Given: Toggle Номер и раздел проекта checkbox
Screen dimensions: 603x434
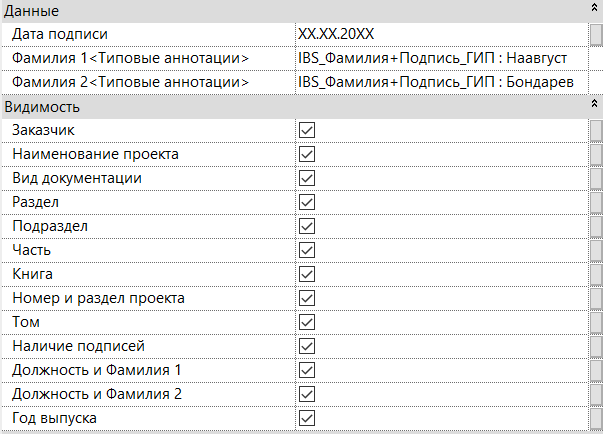Looking at the screenshot, I should [x=307, y=298].
